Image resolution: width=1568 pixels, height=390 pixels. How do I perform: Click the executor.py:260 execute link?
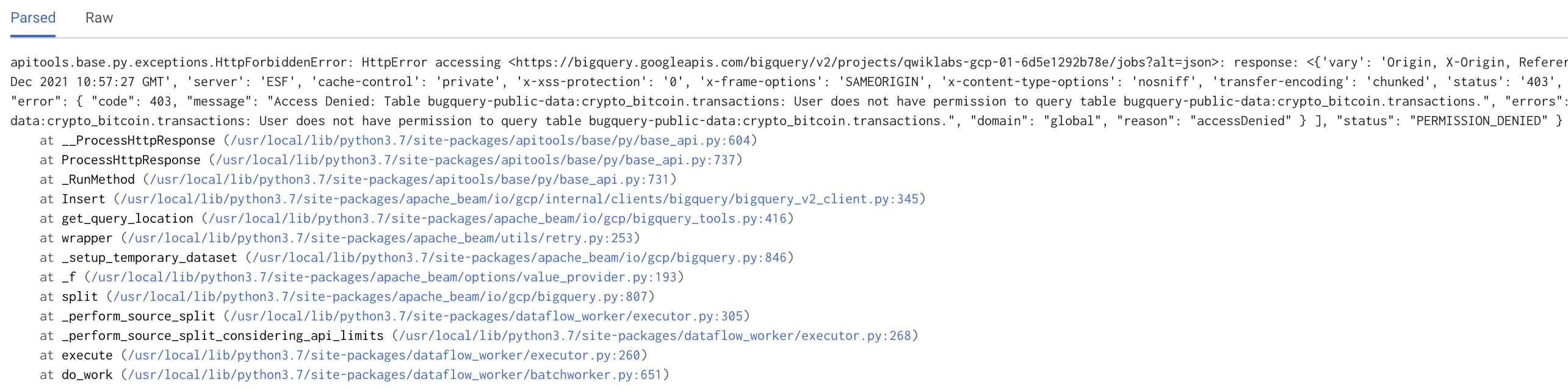tap(384, 355)
